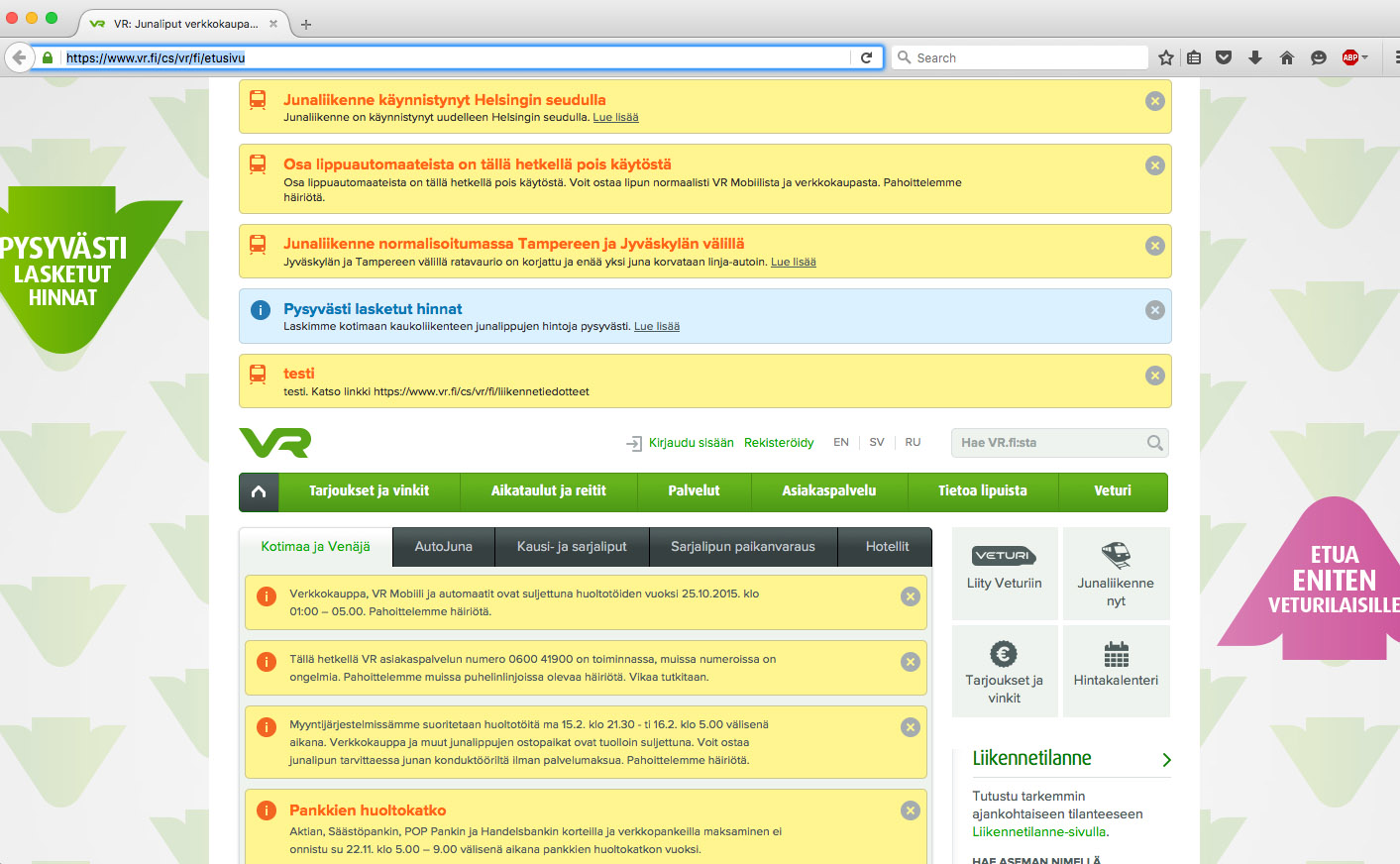Image resolution: width=1400 pixels, height=864 pixels.
Task: Dismiss the Junaliikenne käynnistynyt Helsingin seudulla alert
Action: point(1155,101)
